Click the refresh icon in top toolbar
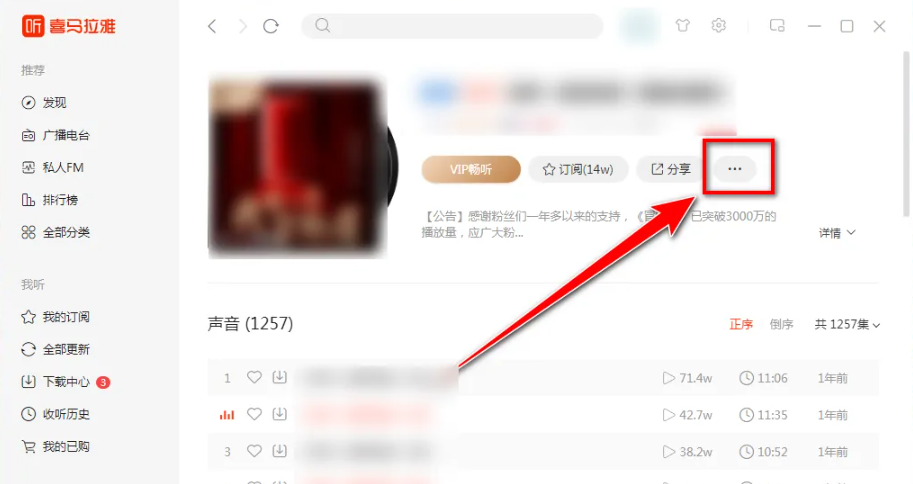The image size is (913, 484). coord(271,26)
